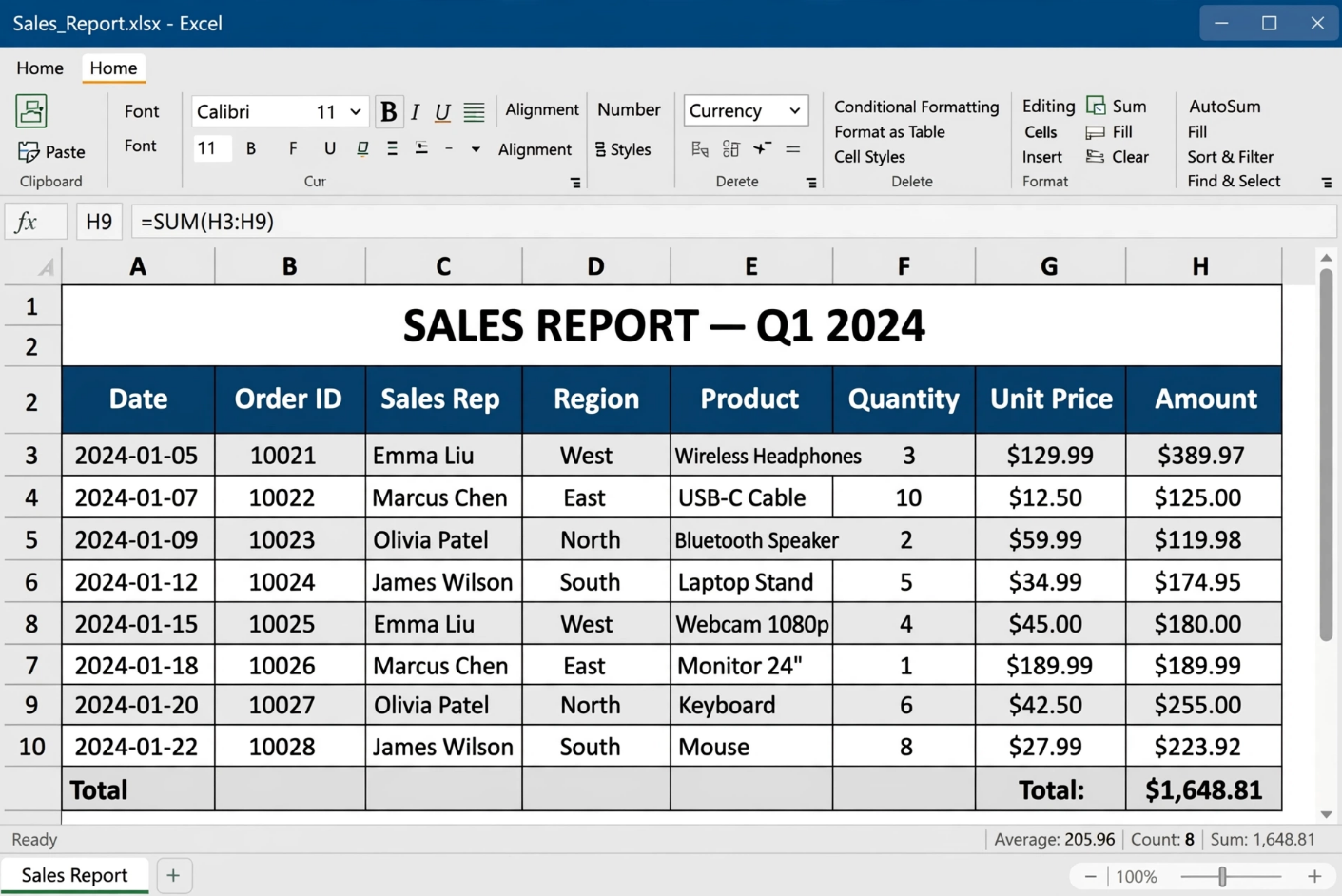This screenshot has height=896, width=1342.
Task: Click Format as Table
Action: (889, 132)
